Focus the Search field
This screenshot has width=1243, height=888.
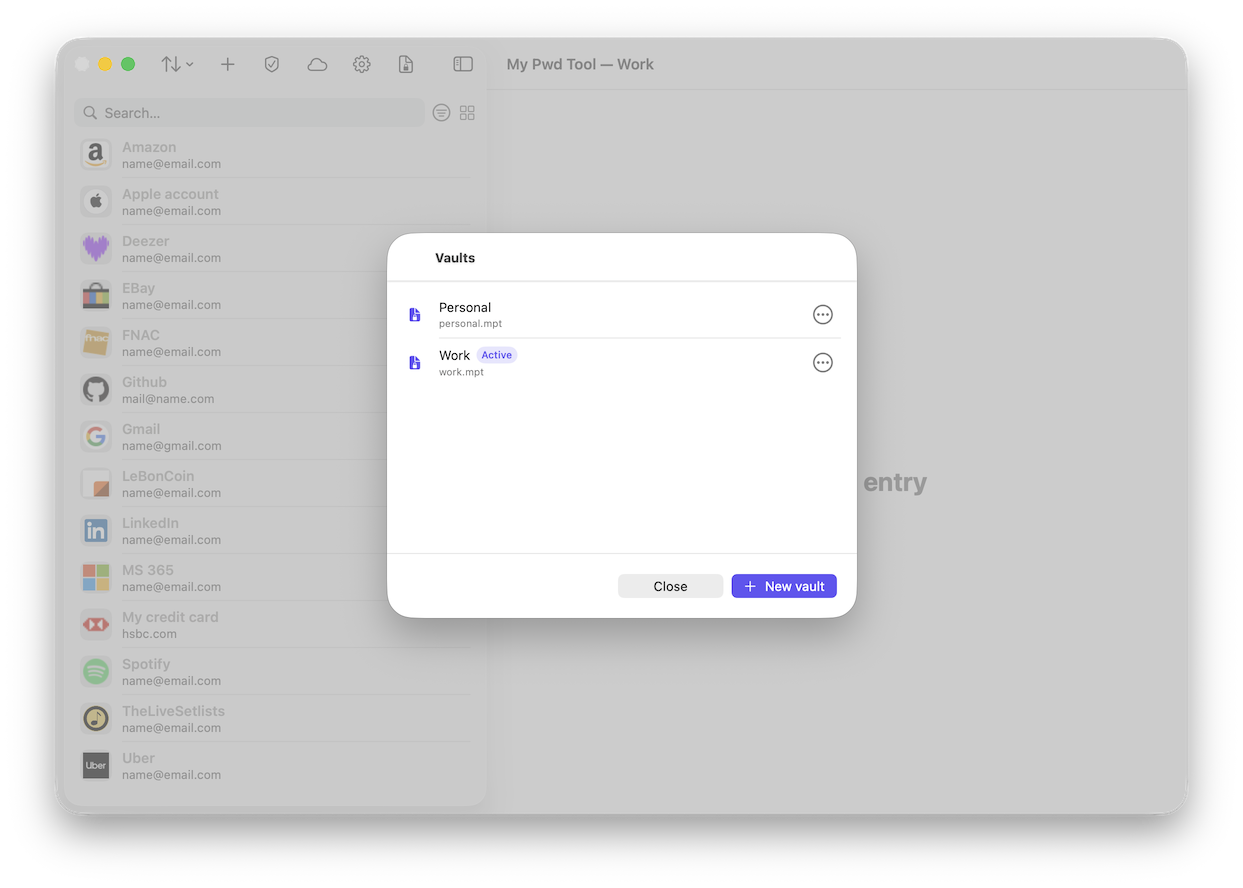(x=249, y=113)
